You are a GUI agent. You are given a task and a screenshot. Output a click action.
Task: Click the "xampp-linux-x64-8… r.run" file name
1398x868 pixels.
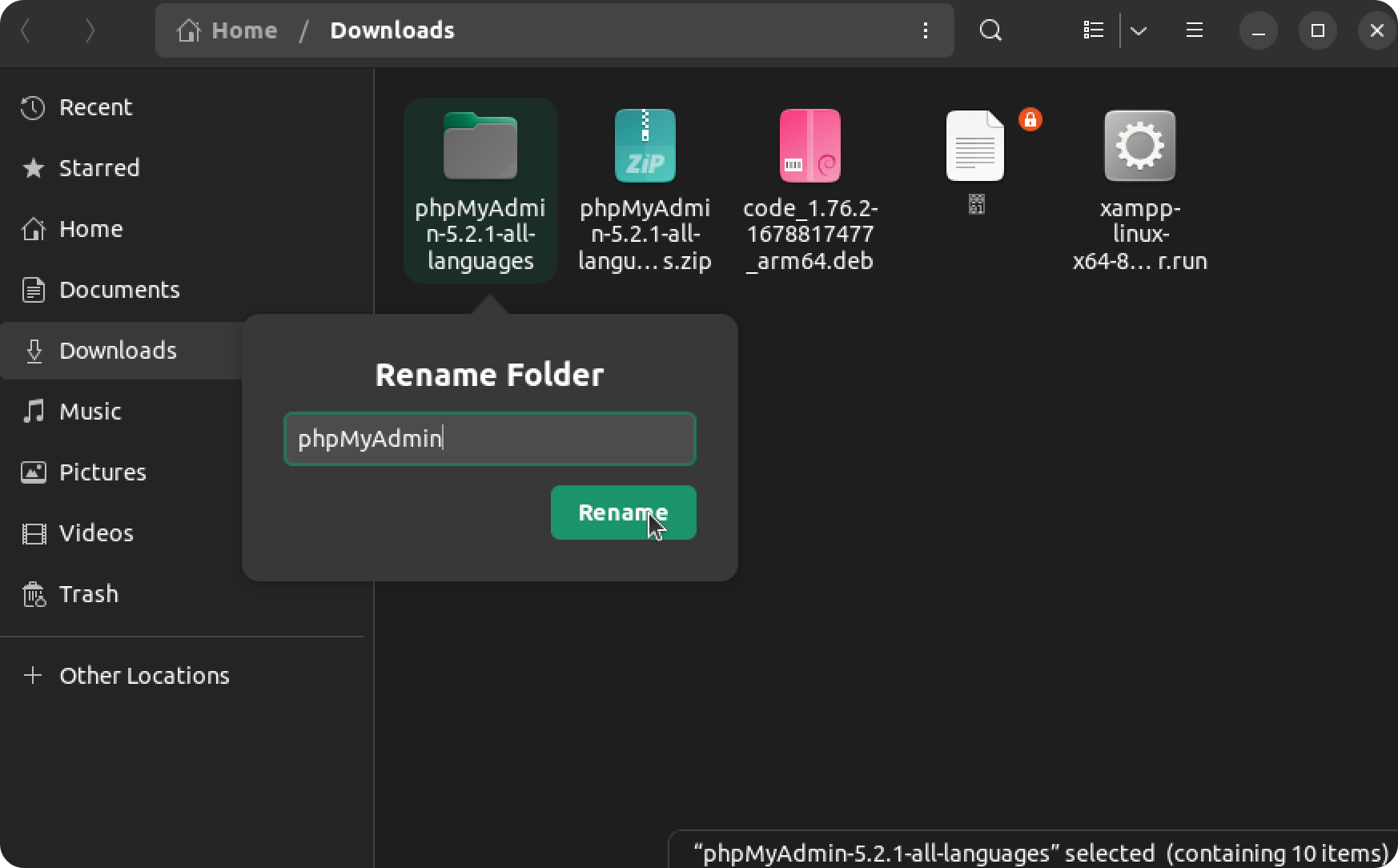pos(1140,235)
